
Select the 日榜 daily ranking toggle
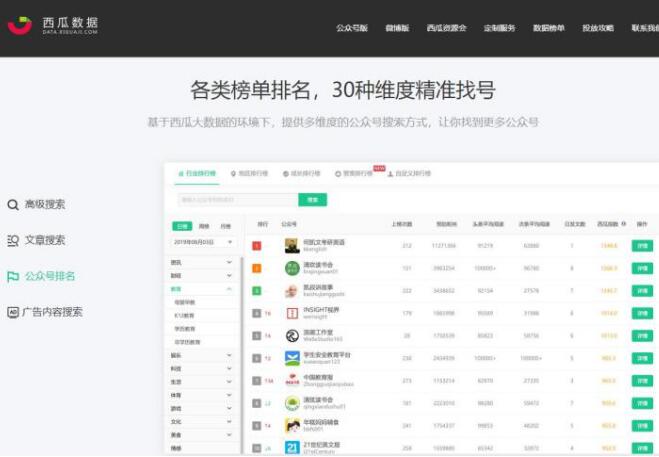point(182,226)
